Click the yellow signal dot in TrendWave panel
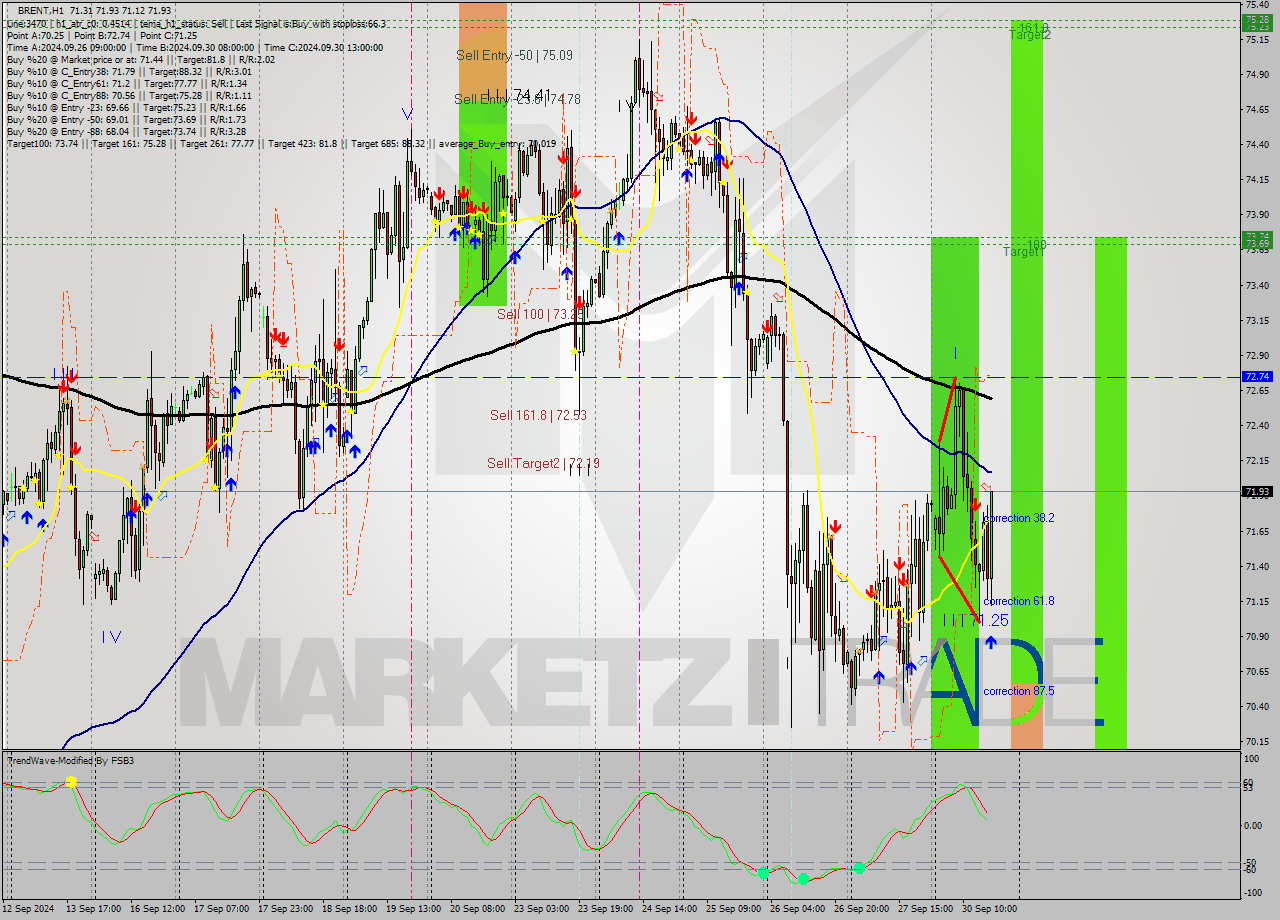 71,781
